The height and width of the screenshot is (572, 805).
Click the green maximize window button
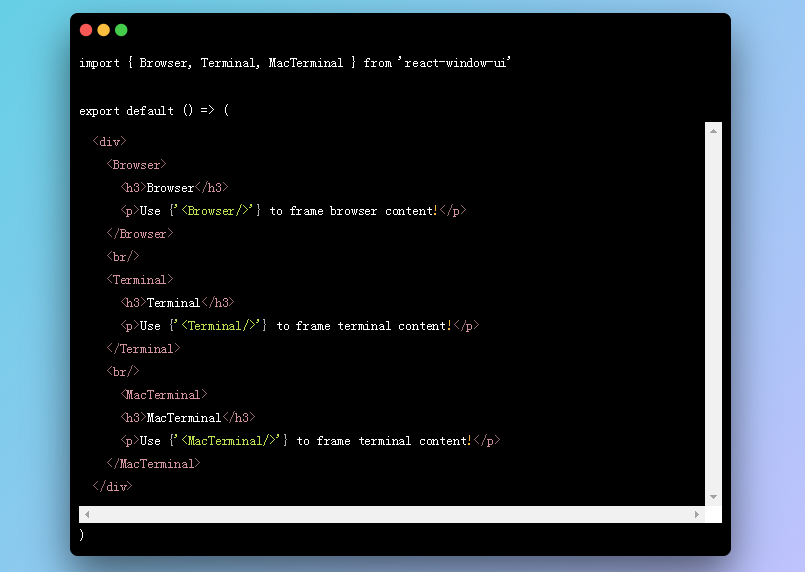click(121, 30)
